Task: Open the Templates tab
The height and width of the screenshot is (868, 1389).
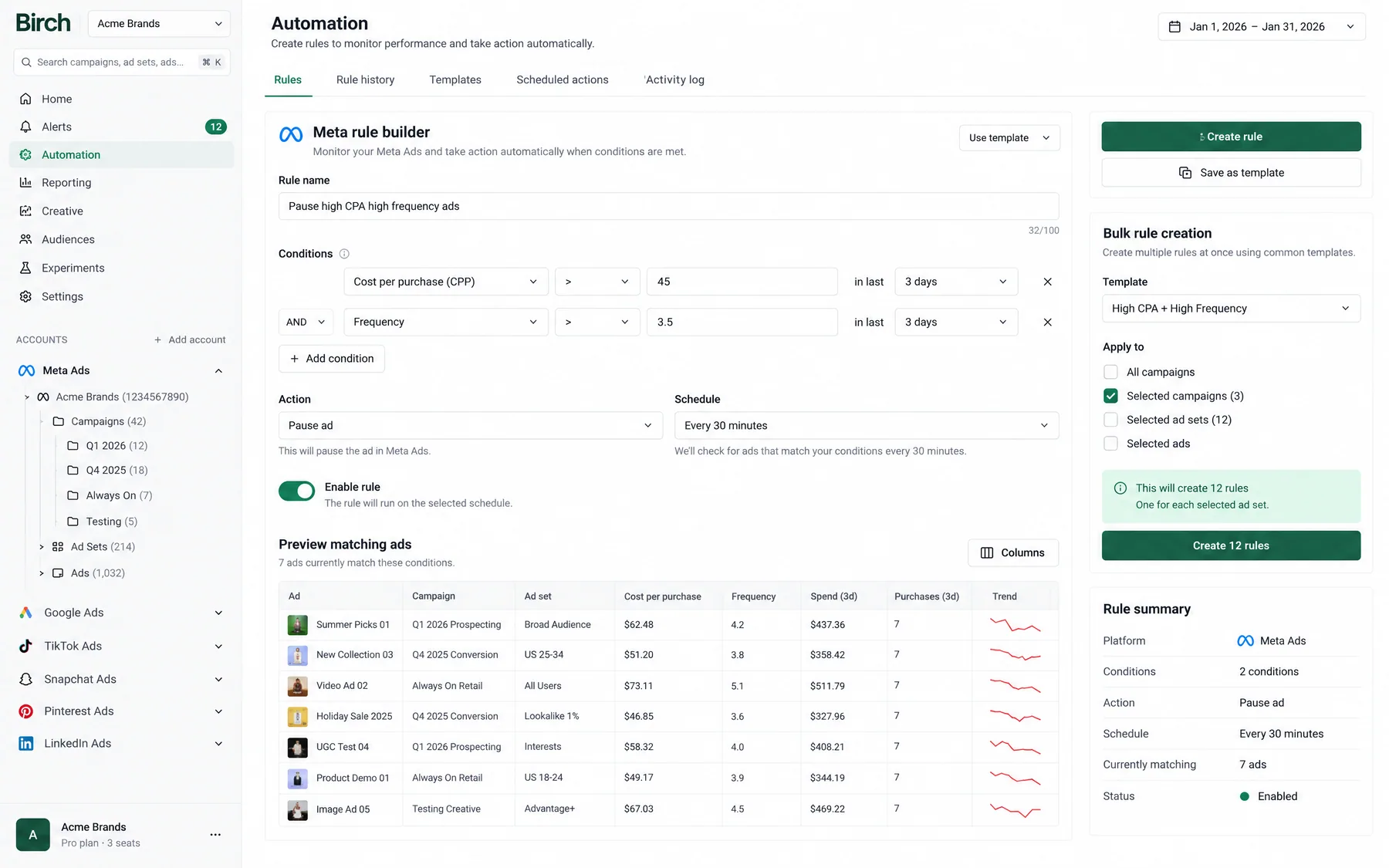Action: point(455,79)
